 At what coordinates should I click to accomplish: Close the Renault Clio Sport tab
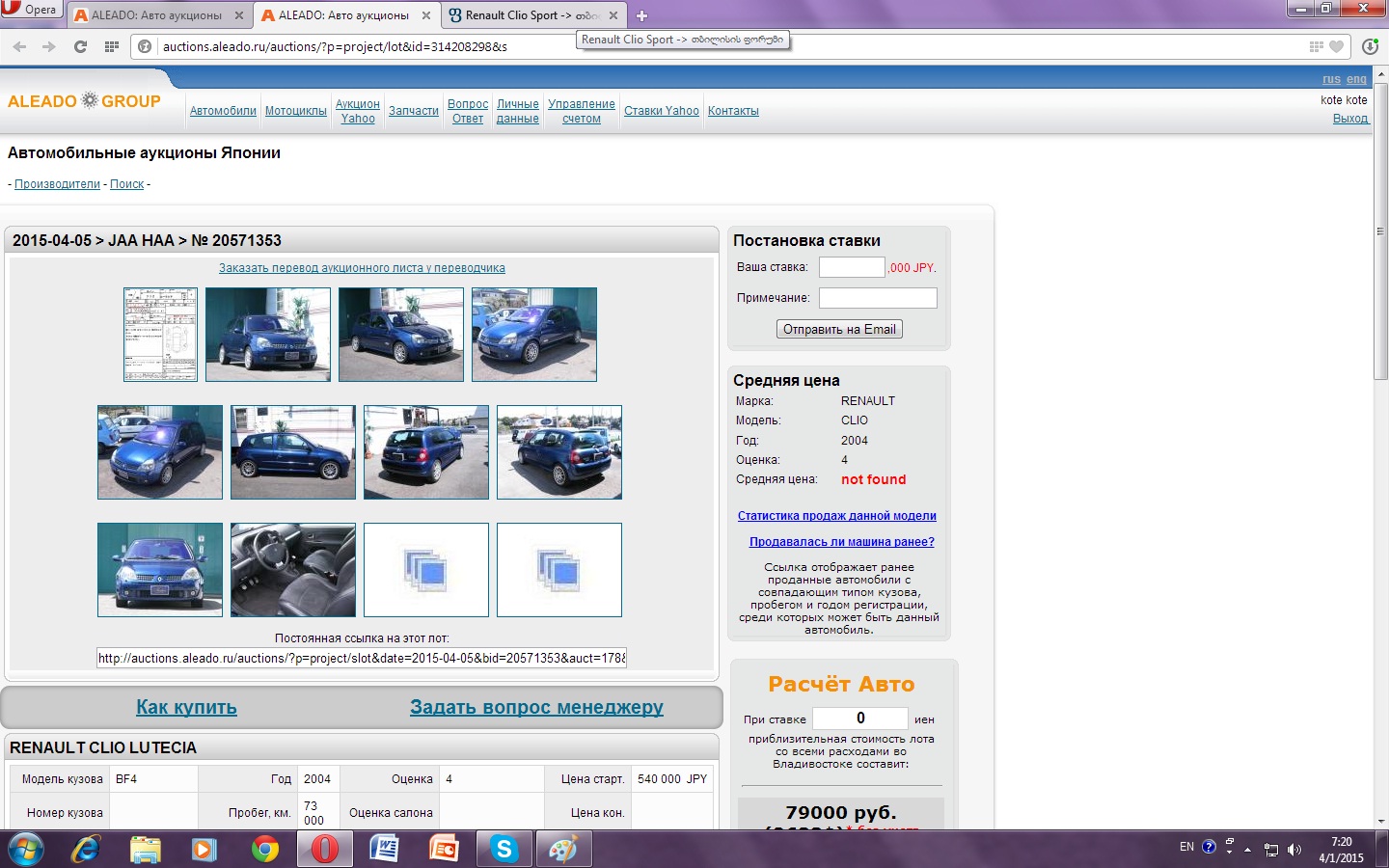click(613, 15)
